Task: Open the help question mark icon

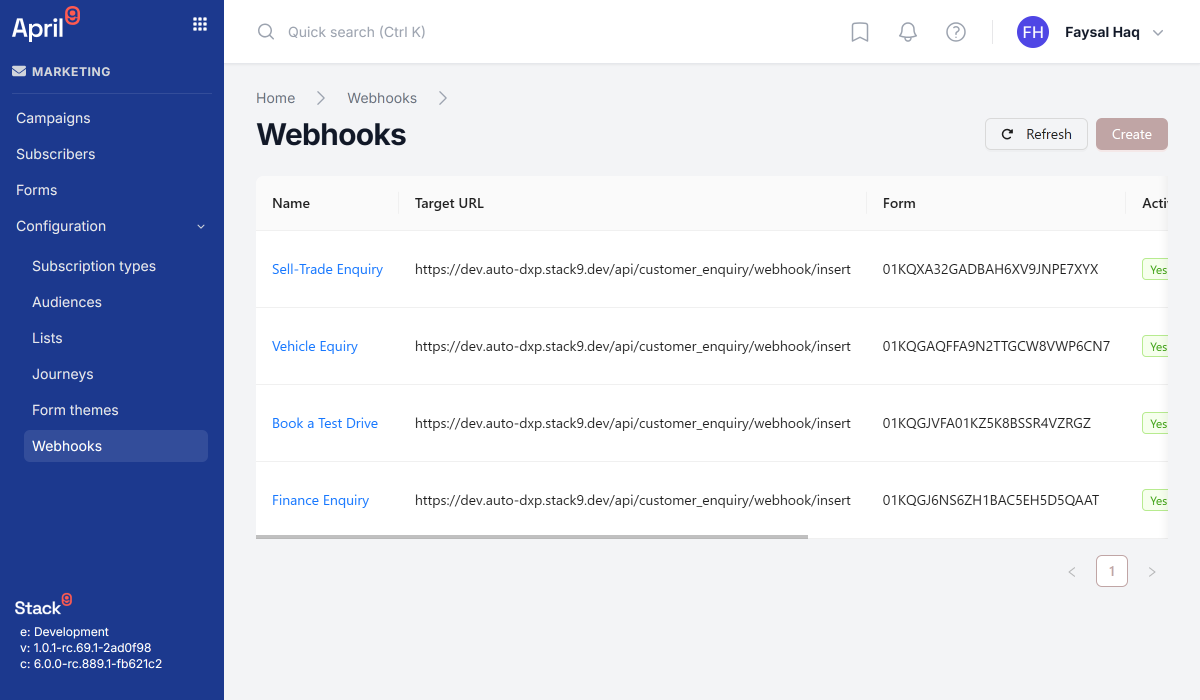Action: tap(956, 32)
